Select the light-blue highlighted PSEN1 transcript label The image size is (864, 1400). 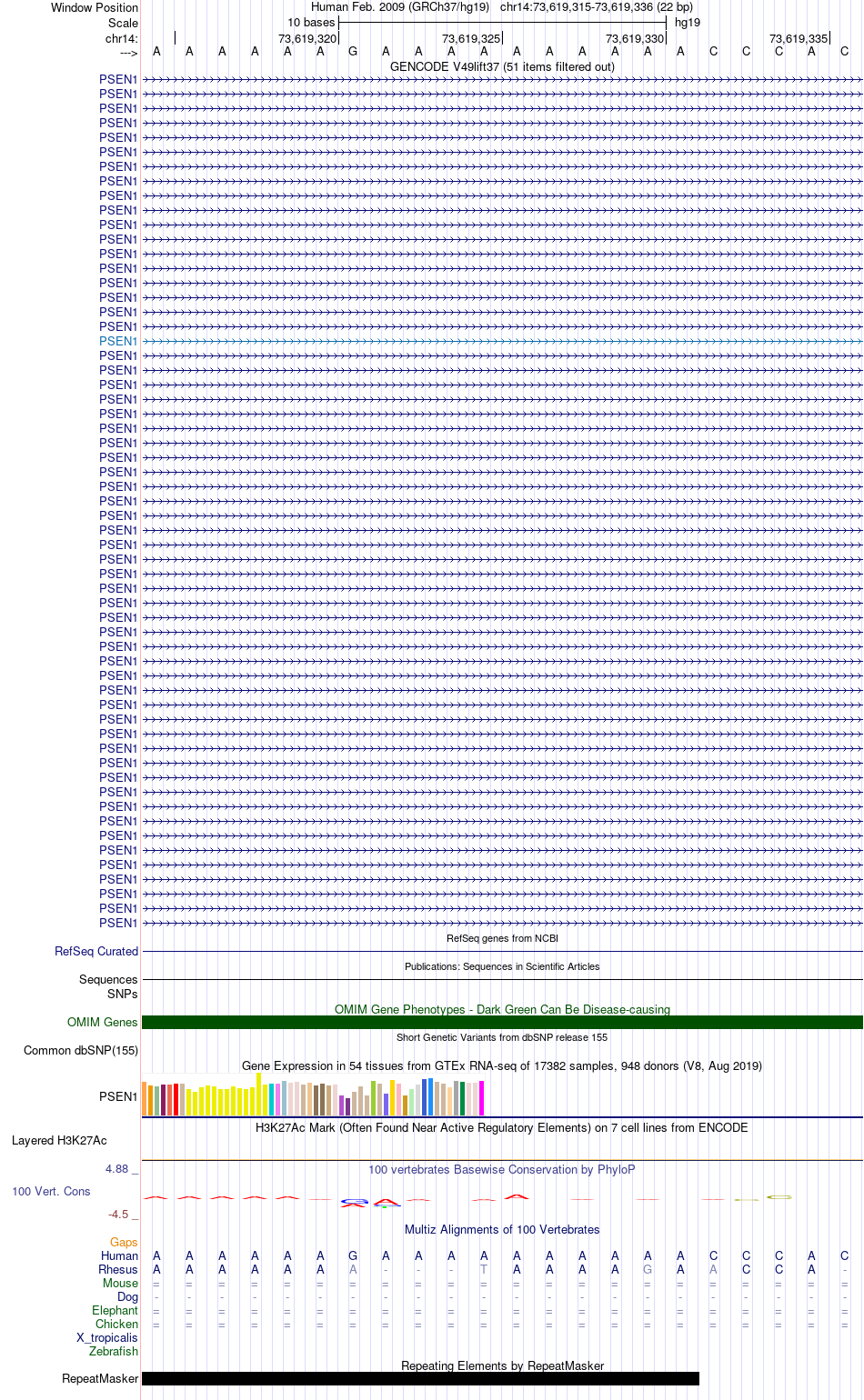[x=118, y=341]
